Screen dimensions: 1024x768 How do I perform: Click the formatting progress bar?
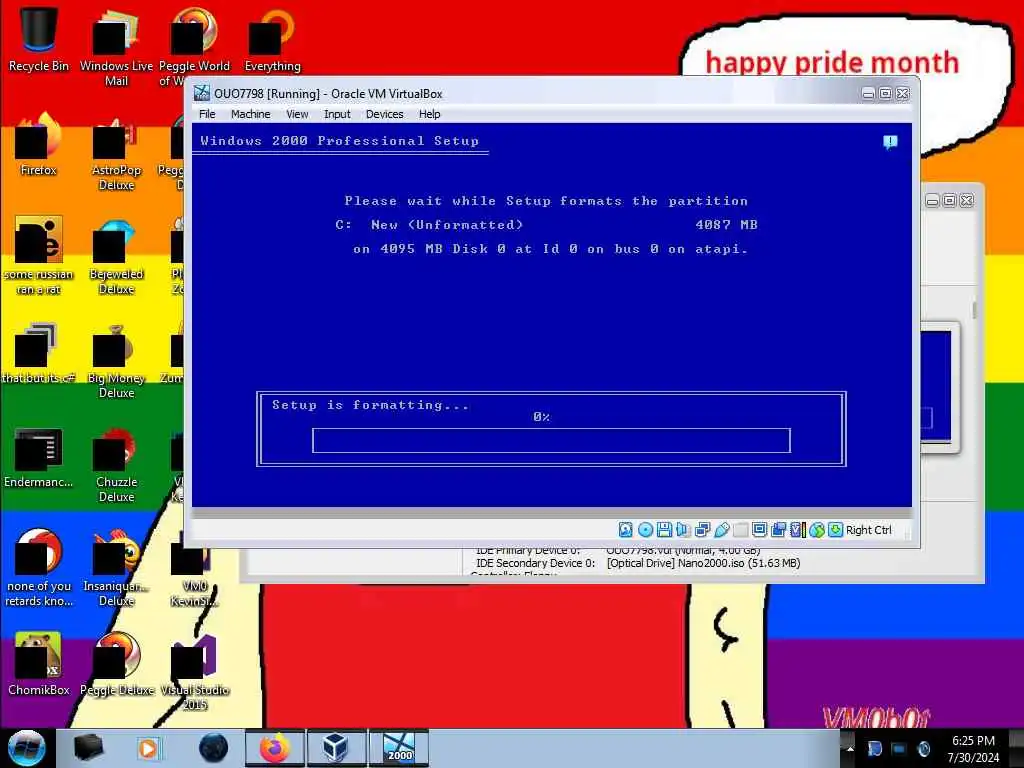coord(551,440)
